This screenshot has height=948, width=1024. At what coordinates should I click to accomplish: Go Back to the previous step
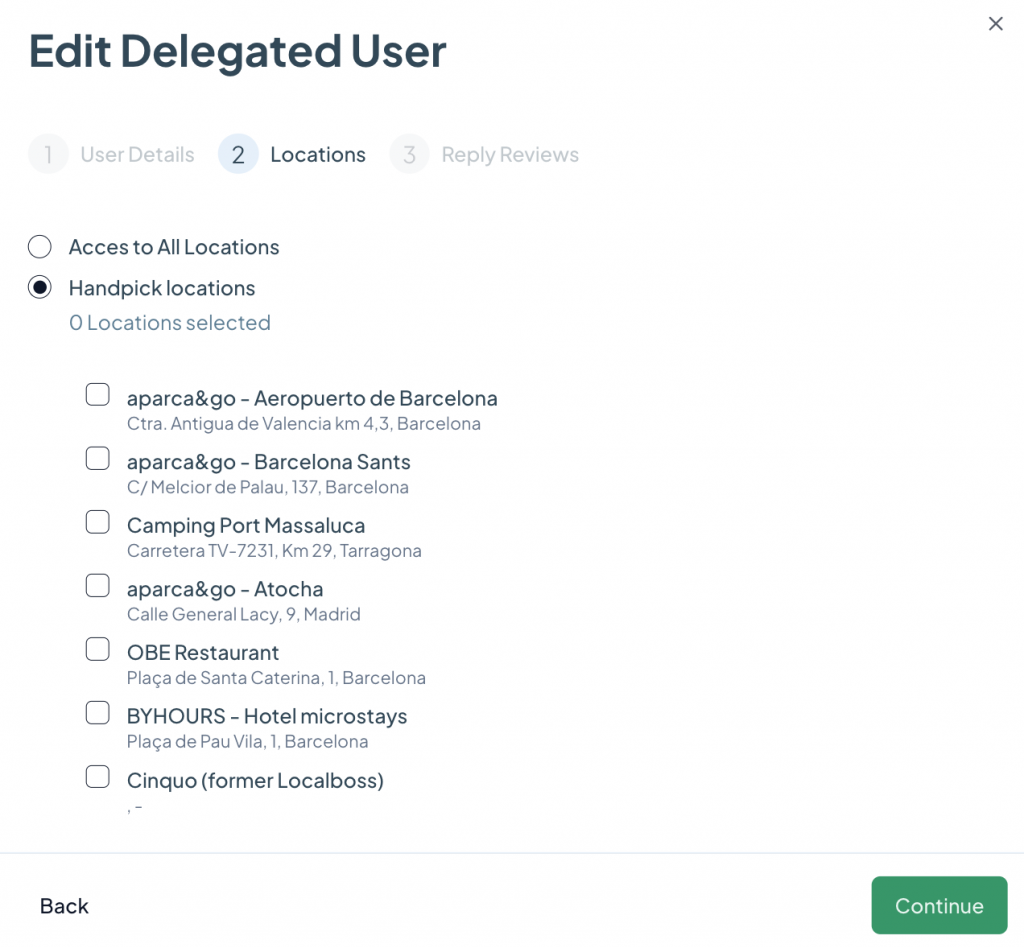pos(64,906)
